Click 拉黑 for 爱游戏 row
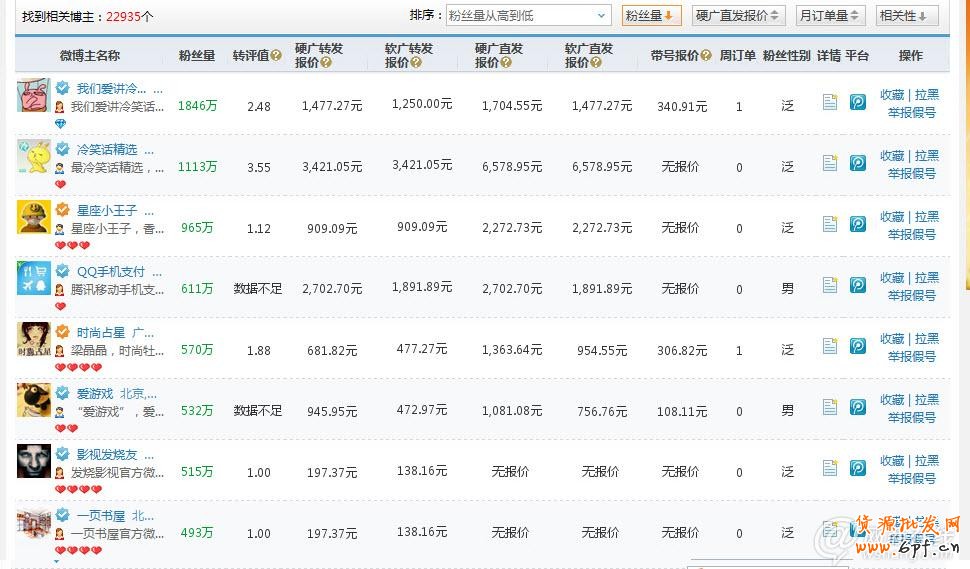The image size is (970, 569). click(x=927, y=400)
